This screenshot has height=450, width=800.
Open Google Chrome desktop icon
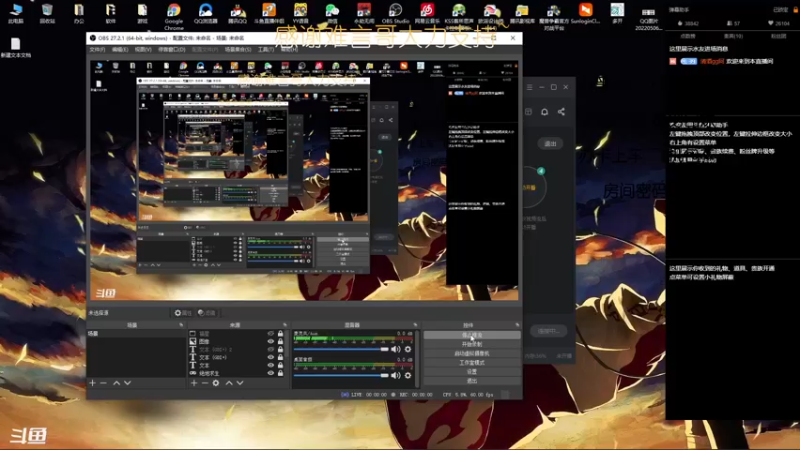173,17
